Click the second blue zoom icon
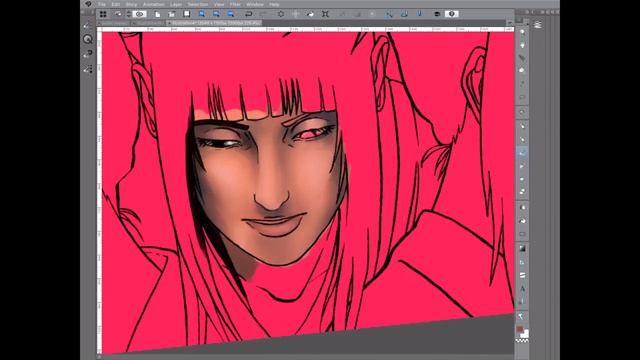The width and height of the screenshot is (640, 360). pyautogui.click(x=216, y=14)
